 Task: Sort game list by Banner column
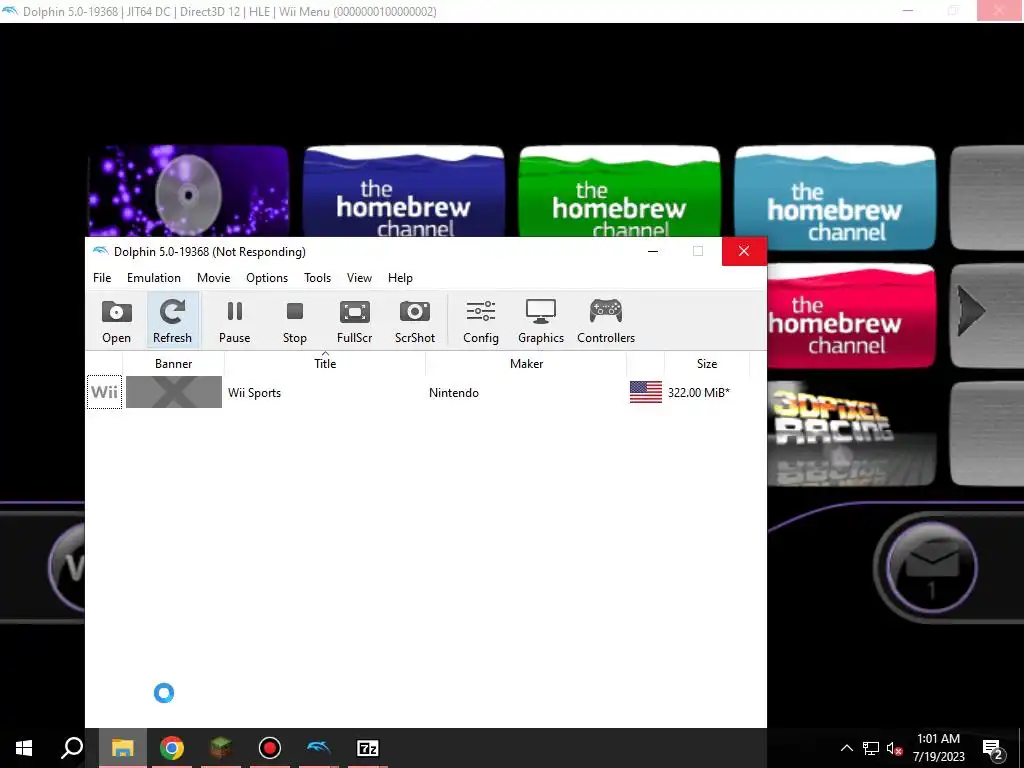point(174,364)
